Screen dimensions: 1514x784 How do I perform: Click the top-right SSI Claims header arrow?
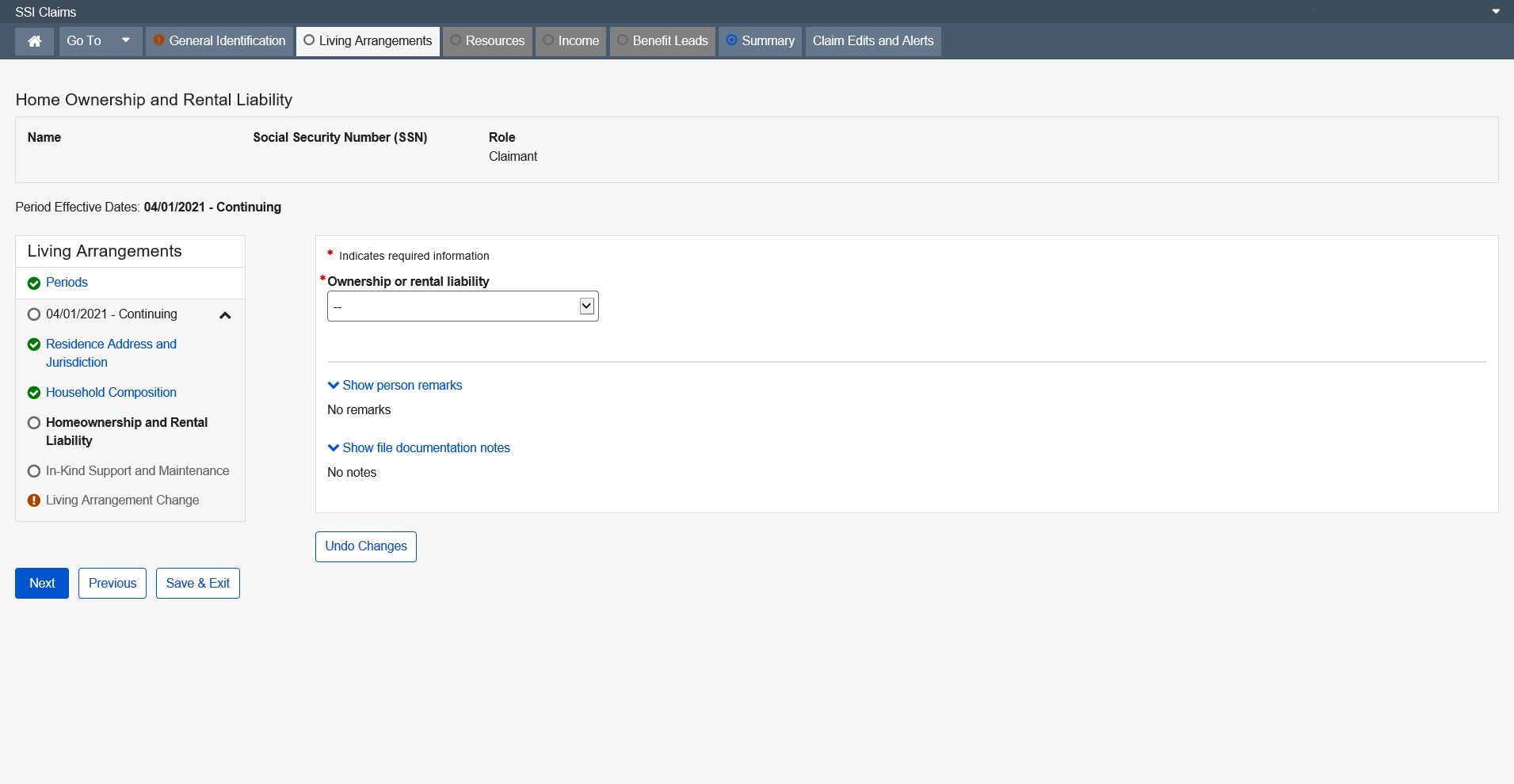pyautogui.click(x=1495, y=12)
